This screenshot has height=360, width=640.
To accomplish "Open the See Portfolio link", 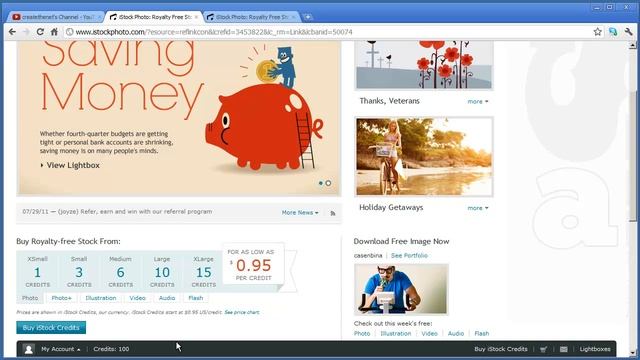I will pyautogui.click(x=409, y=256).
